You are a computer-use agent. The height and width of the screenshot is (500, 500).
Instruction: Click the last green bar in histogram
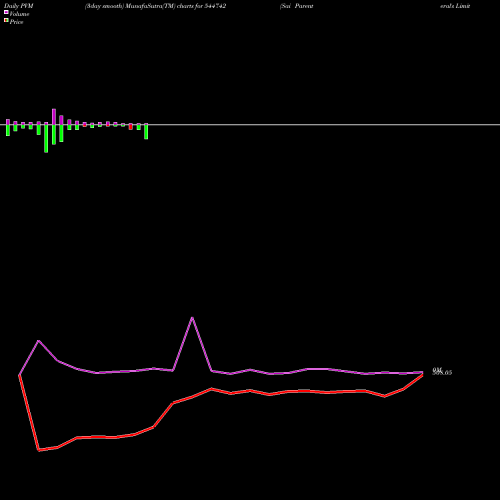click(x=146, y=132)
